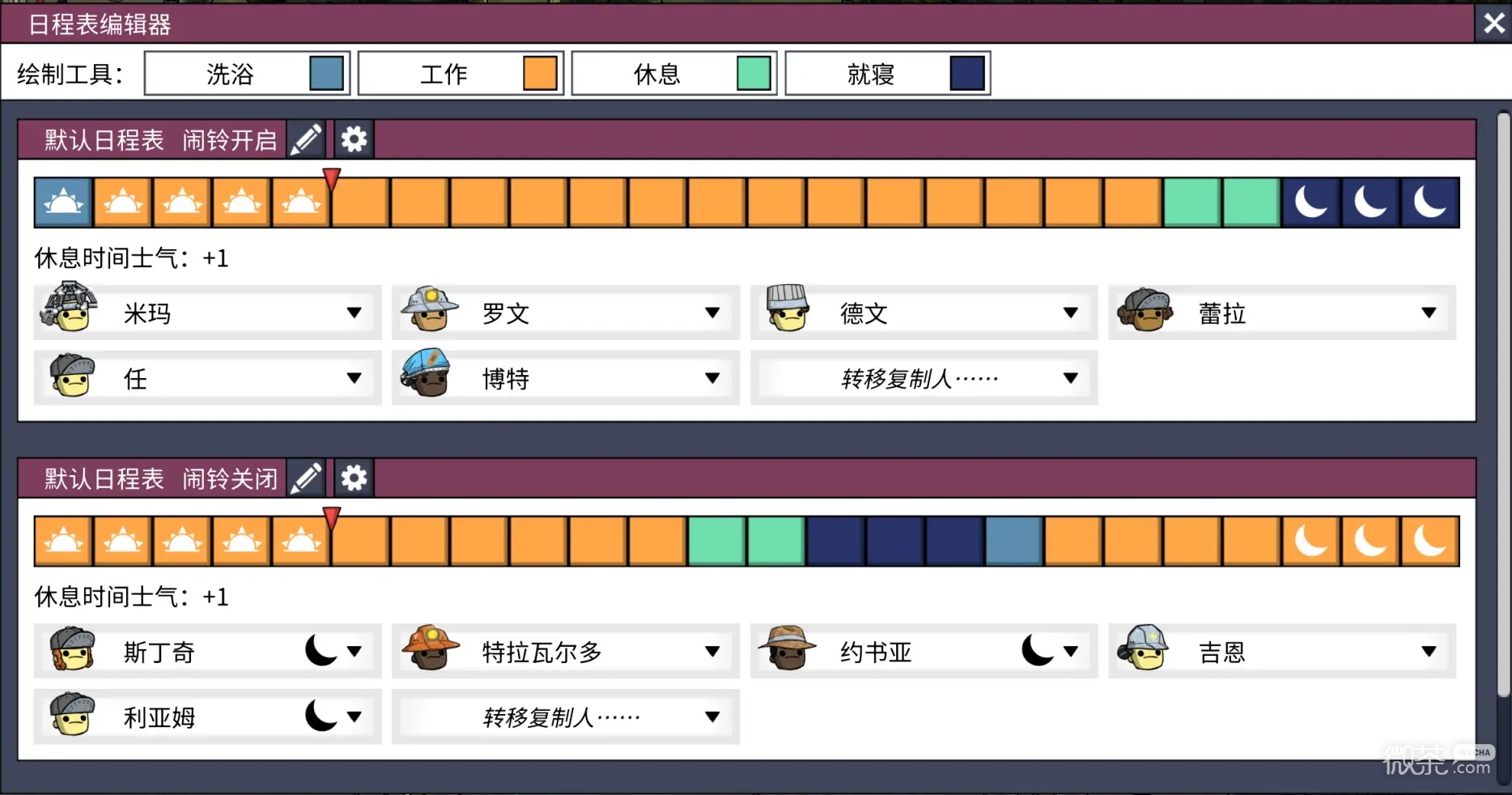1512x795 pixels.
Task: Click 蕾拉's duplicant portrait
Action: click(1145, 310)
